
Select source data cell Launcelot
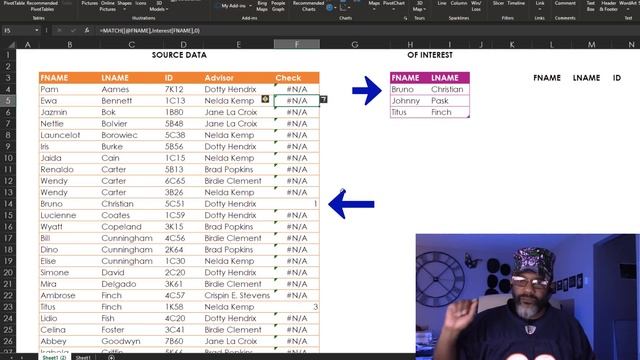[69, 135]
